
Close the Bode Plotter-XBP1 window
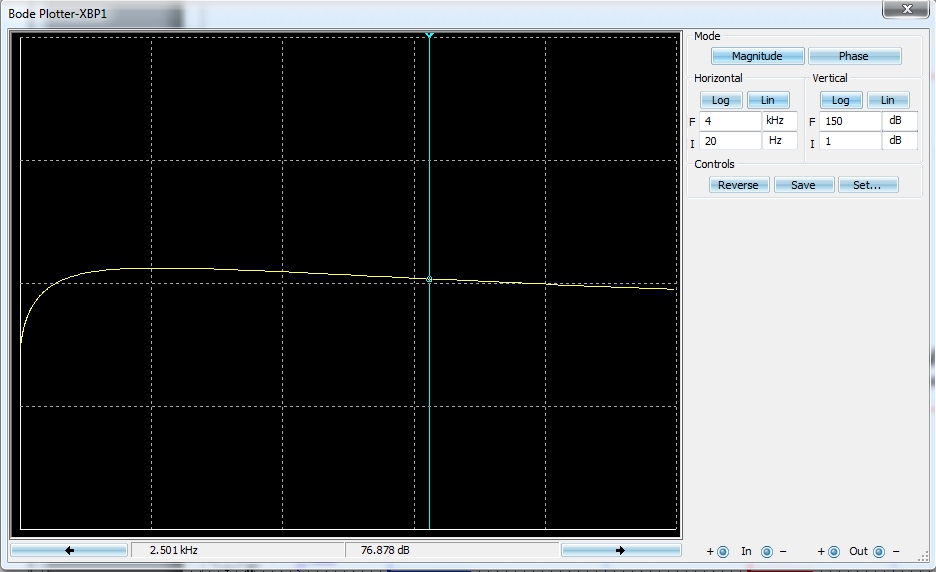908,9
